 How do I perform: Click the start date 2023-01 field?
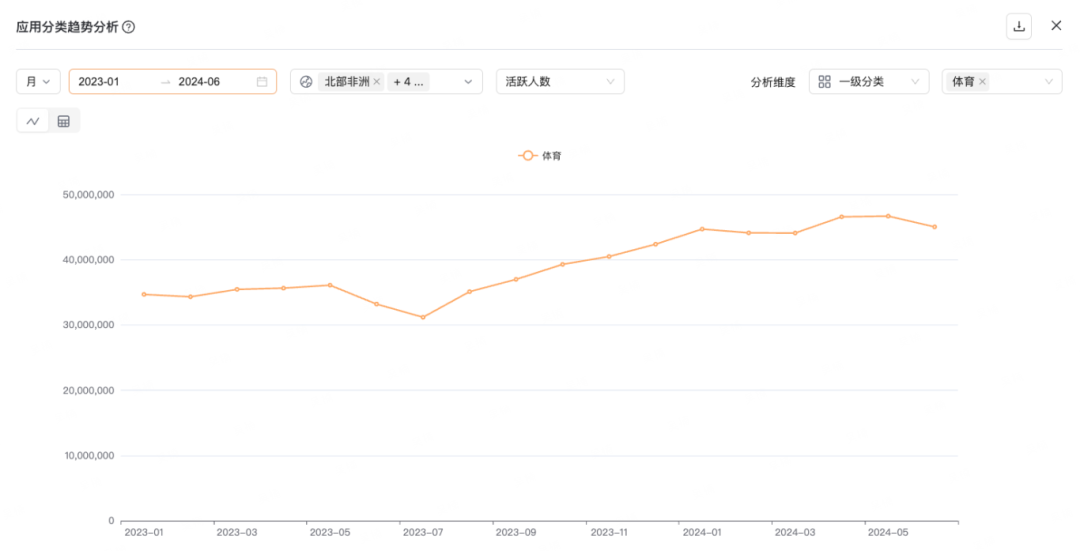99,82
